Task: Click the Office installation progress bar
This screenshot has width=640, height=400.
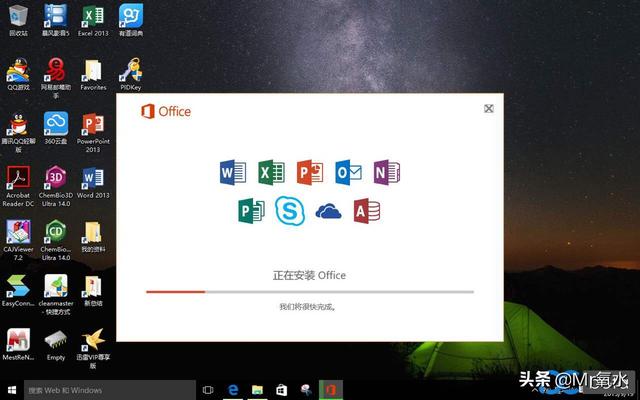Action: point(309,292)
